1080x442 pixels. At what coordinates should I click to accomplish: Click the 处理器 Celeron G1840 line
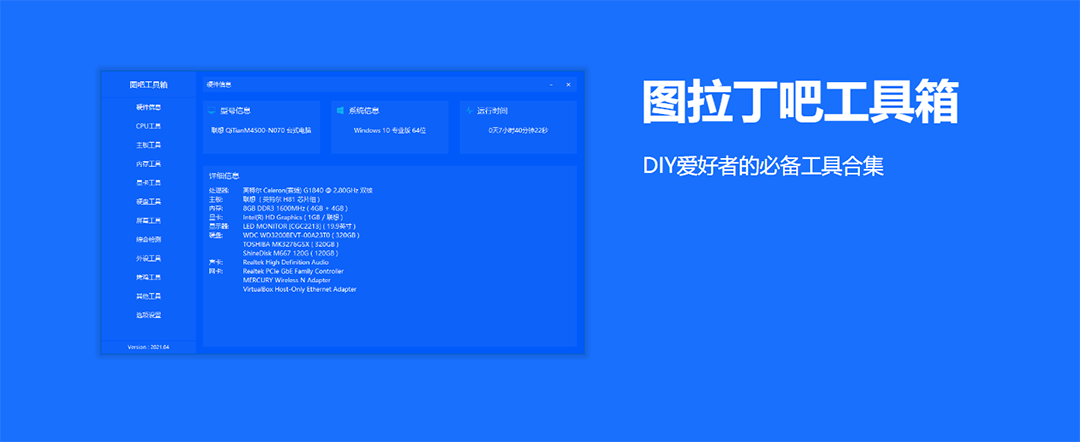coord(300,189)
